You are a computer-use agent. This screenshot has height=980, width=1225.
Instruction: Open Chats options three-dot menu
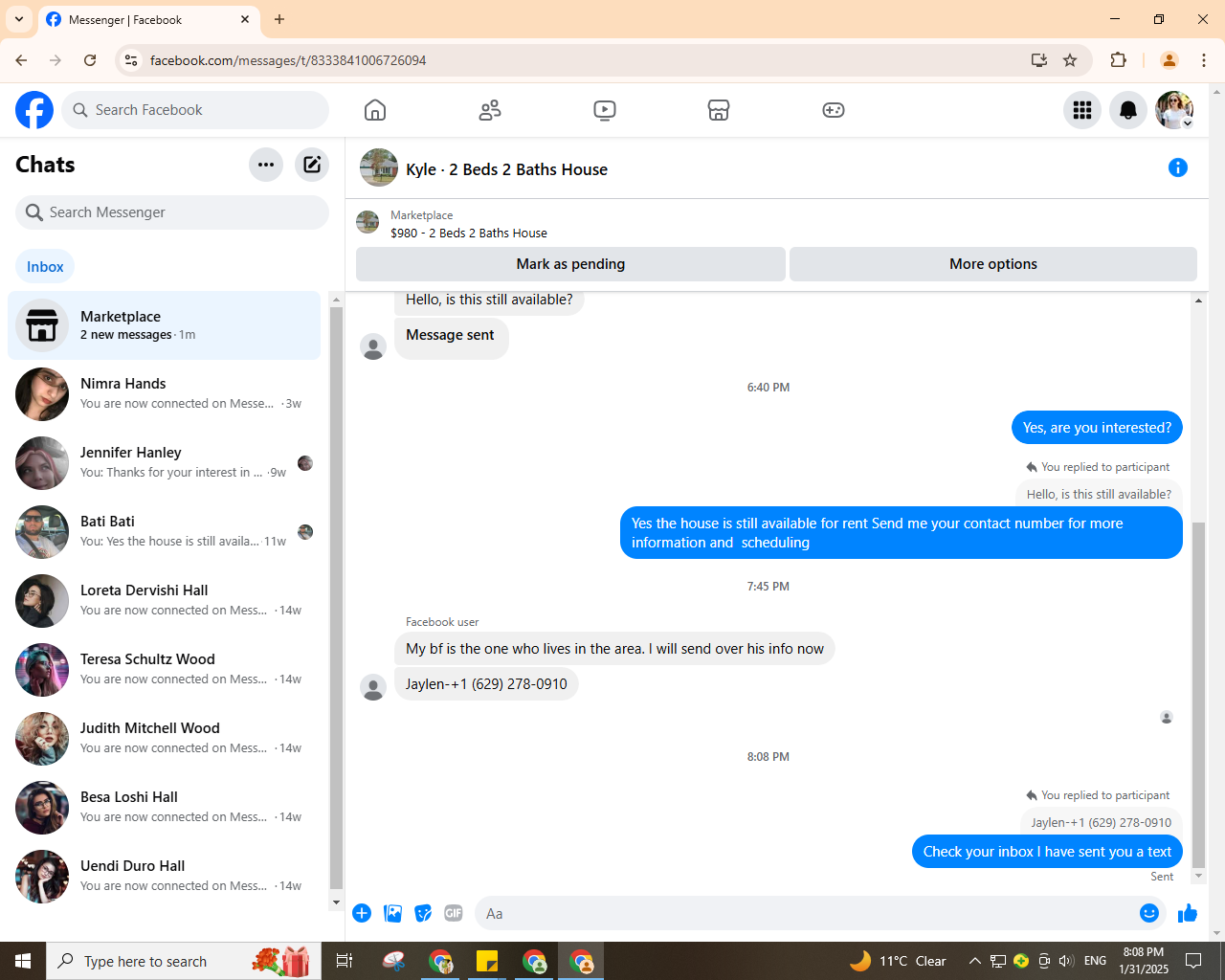266,165
